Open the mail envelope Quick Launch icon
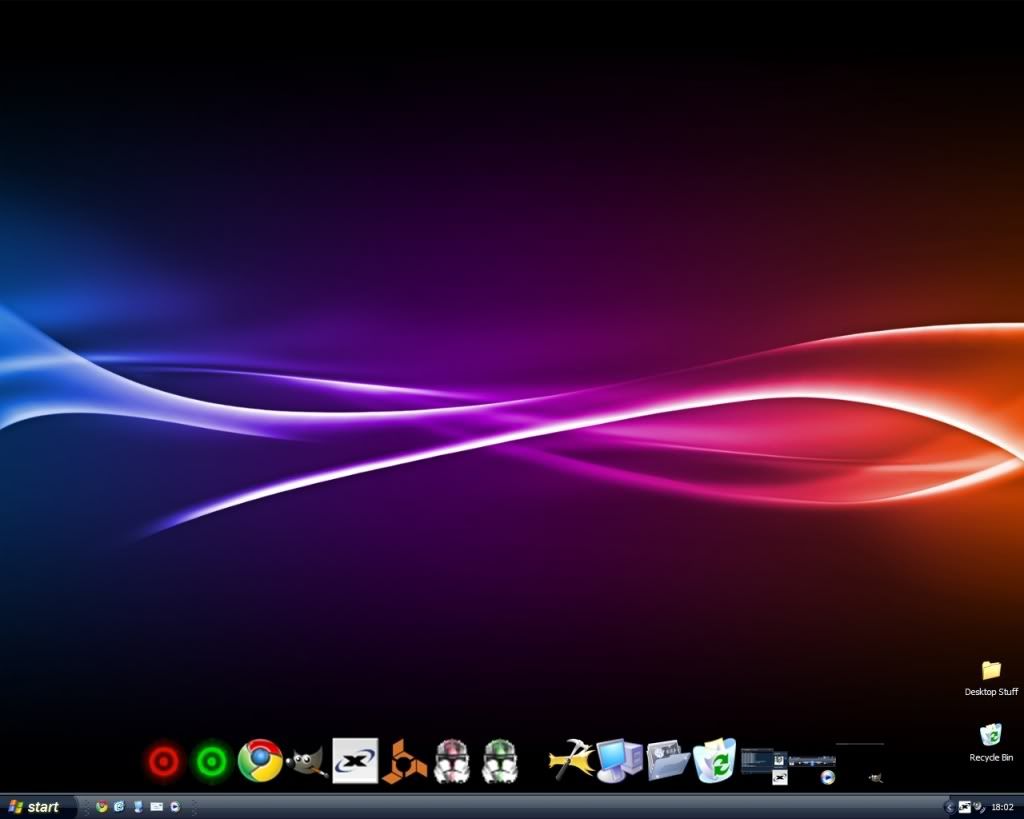 (x=157, y=807)
